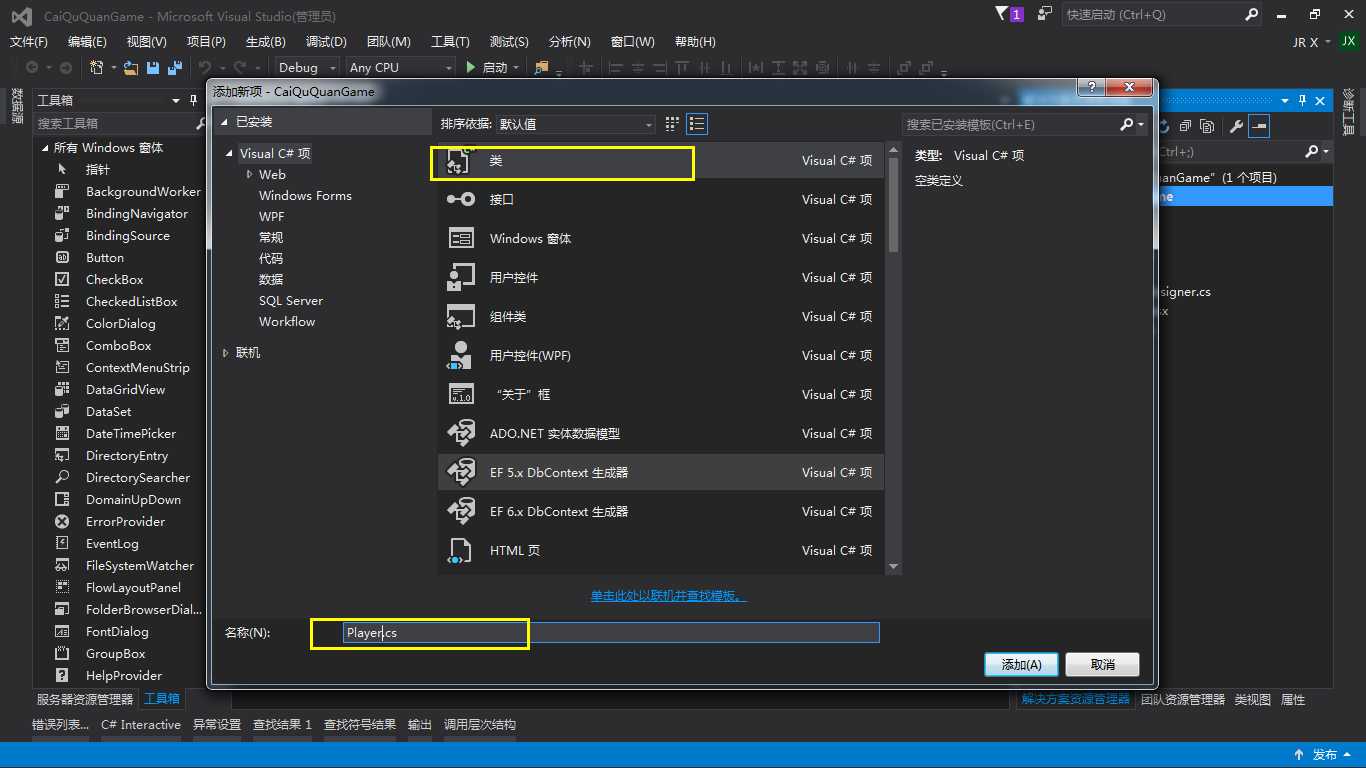Click the 名称 Player.cs input field
The image size is (1366, 768).
click(x=610, y=632)
